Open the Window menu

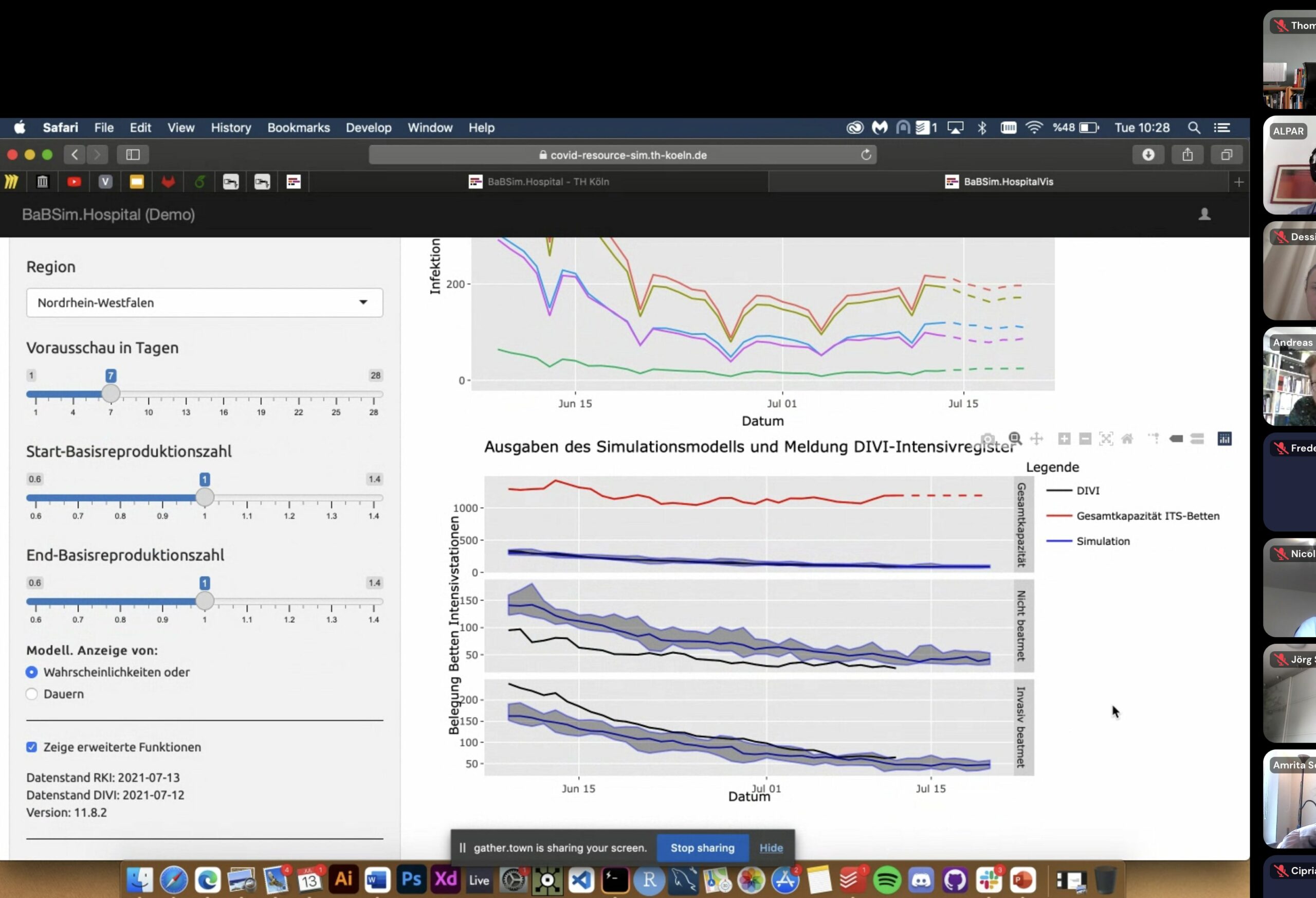(430, 128)
